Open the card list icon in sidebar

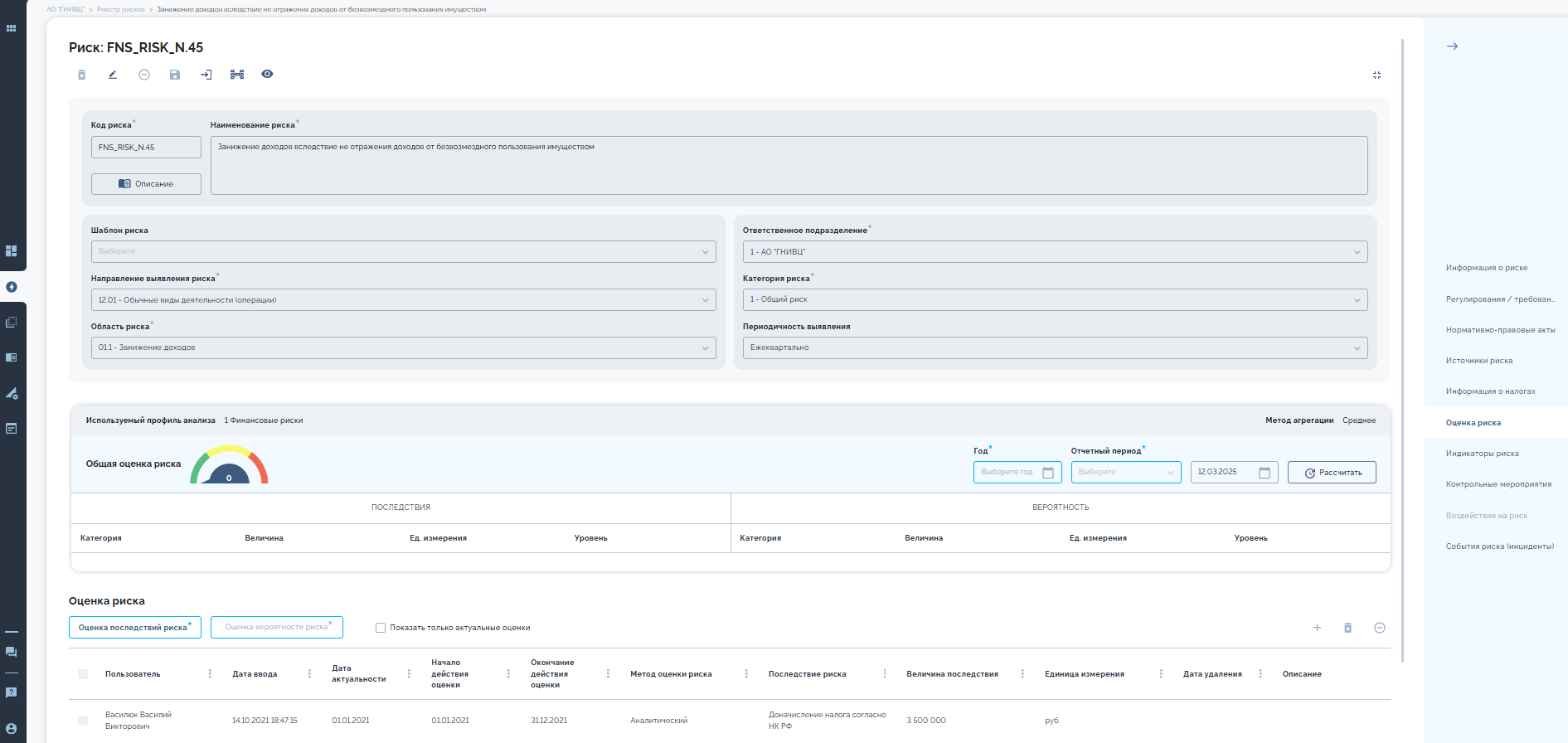(11, 357)
